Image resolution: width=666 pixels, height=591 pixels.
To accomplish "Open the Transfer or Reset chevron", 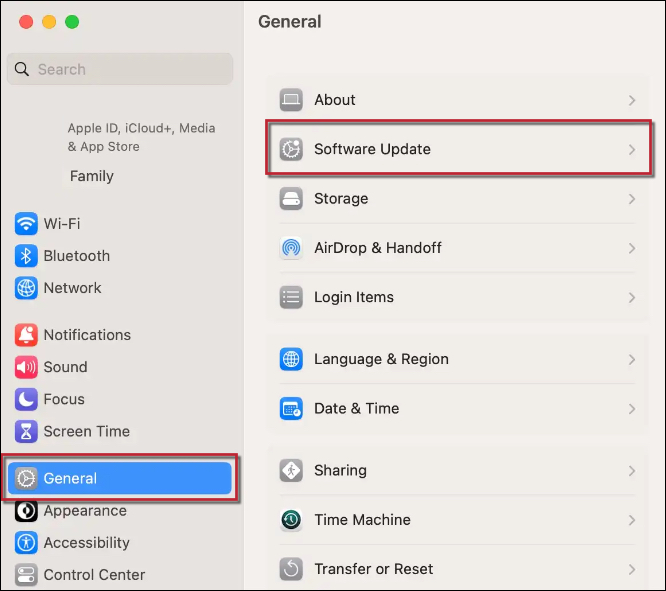I will [x=632, y=569].
